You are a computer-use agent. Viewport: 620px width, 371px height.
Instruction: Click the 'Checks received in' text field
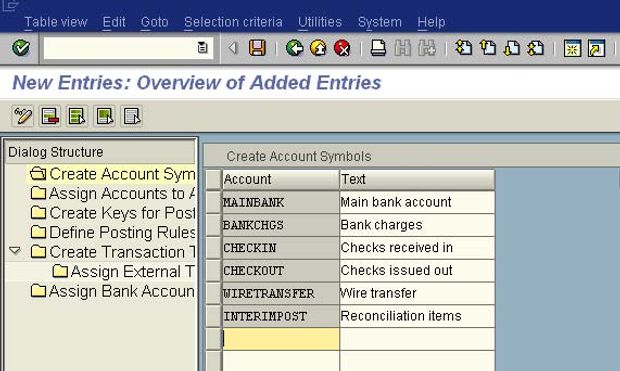(x=417, y=248)
